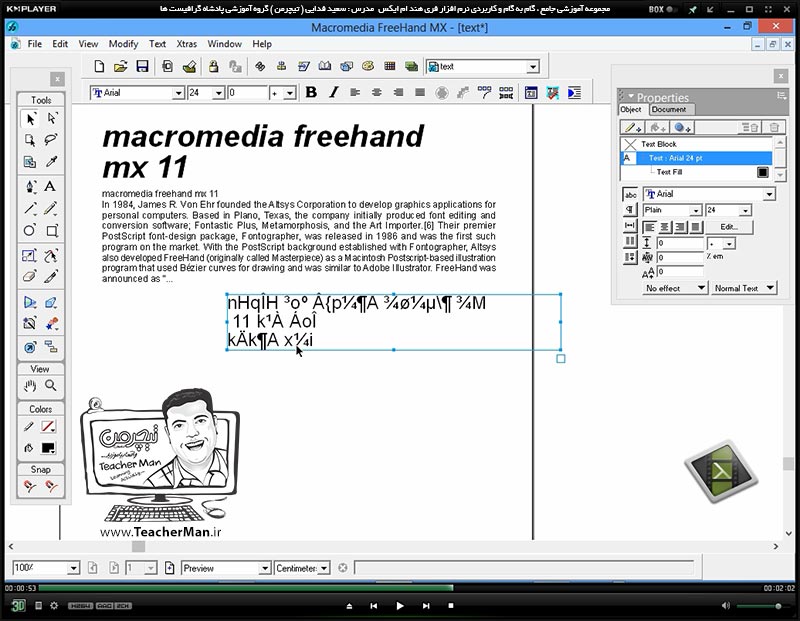Click the abc character settings button
Screen dimensions: 800x621
point(631,194)
